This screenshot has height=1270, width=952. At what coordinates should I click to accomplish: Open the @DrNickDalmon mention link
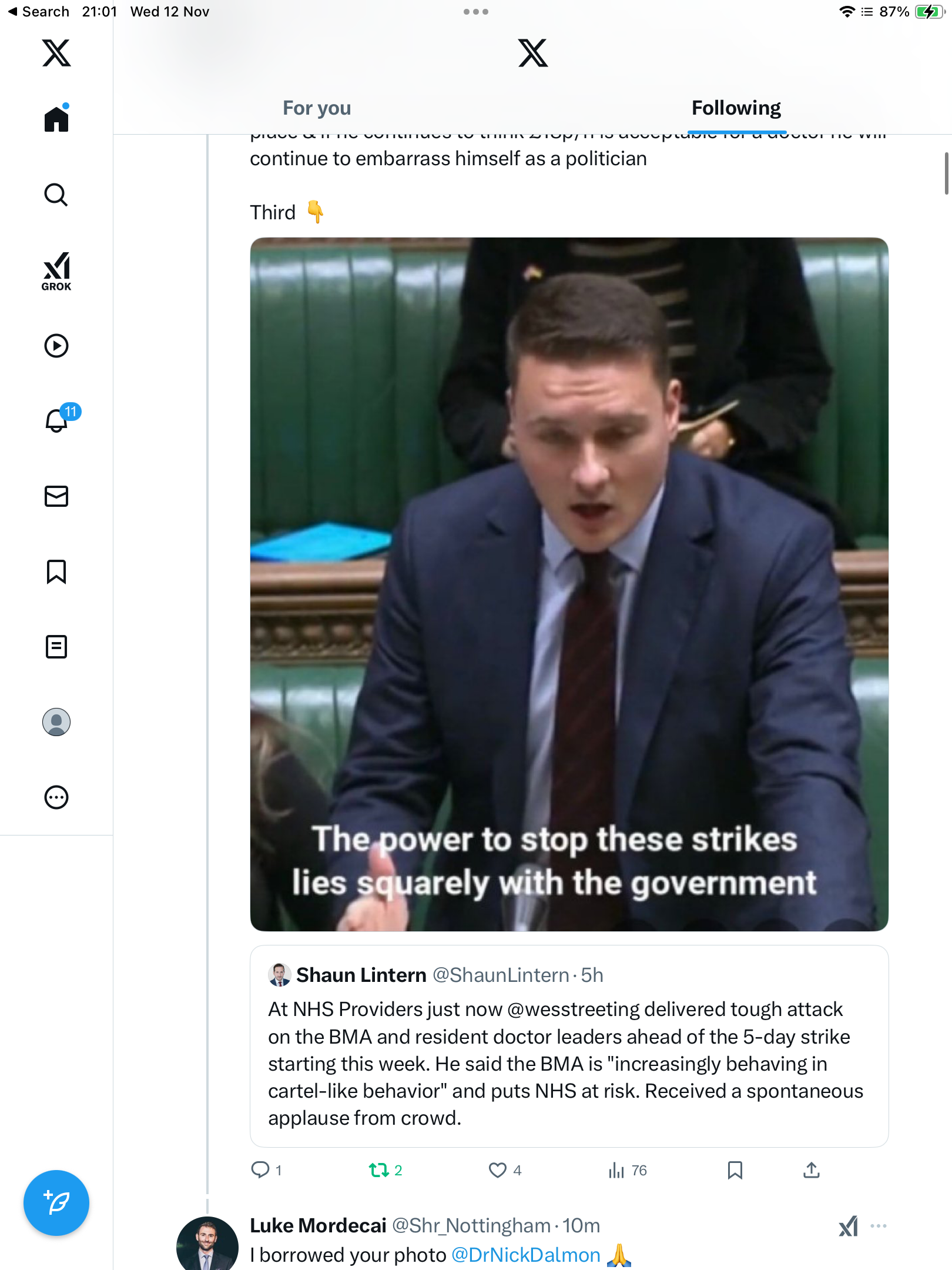click(x=526, y=1255)
